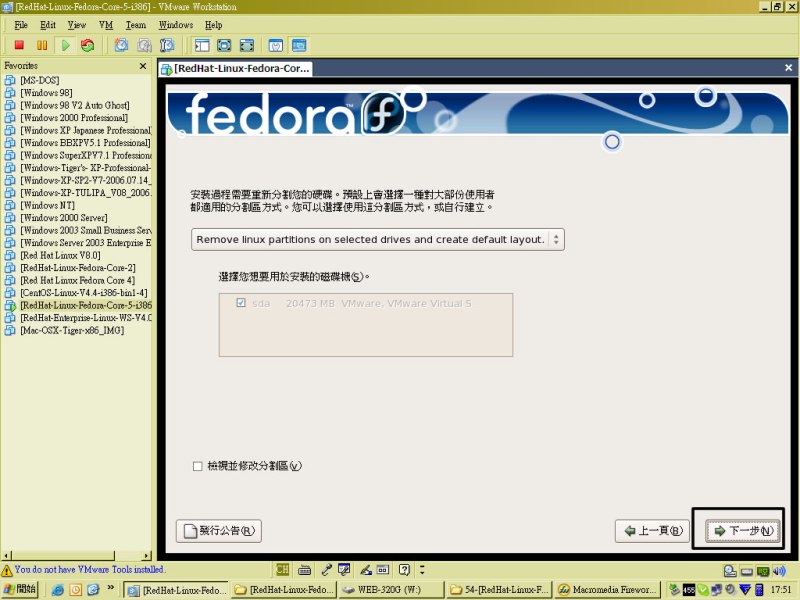The width and height of the screenshot is (800, 600).
Task: Open the partition layout dropdown
Action: pos(378,239)
